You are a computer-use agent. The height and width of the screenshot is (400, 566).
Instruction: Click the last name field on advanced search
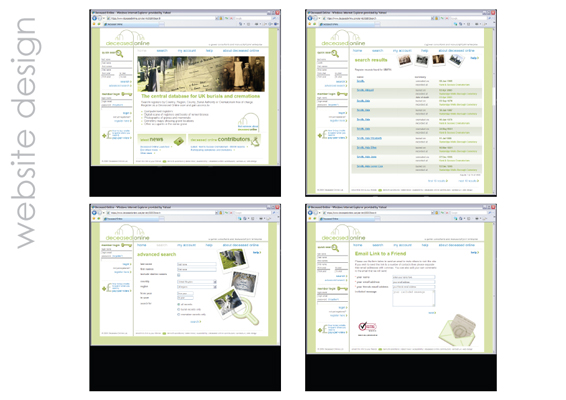(x=196, y=265)
